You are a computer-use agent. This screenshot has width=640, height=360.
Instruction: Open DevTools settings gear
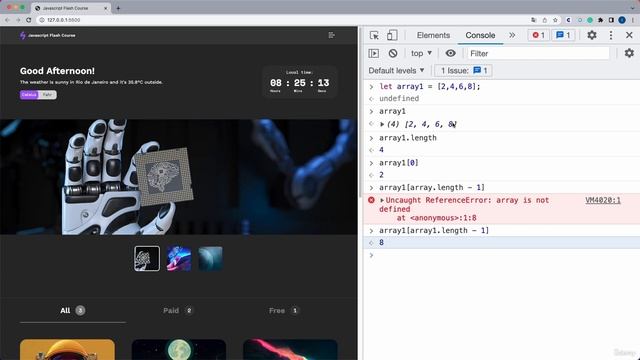coord(591,36)
